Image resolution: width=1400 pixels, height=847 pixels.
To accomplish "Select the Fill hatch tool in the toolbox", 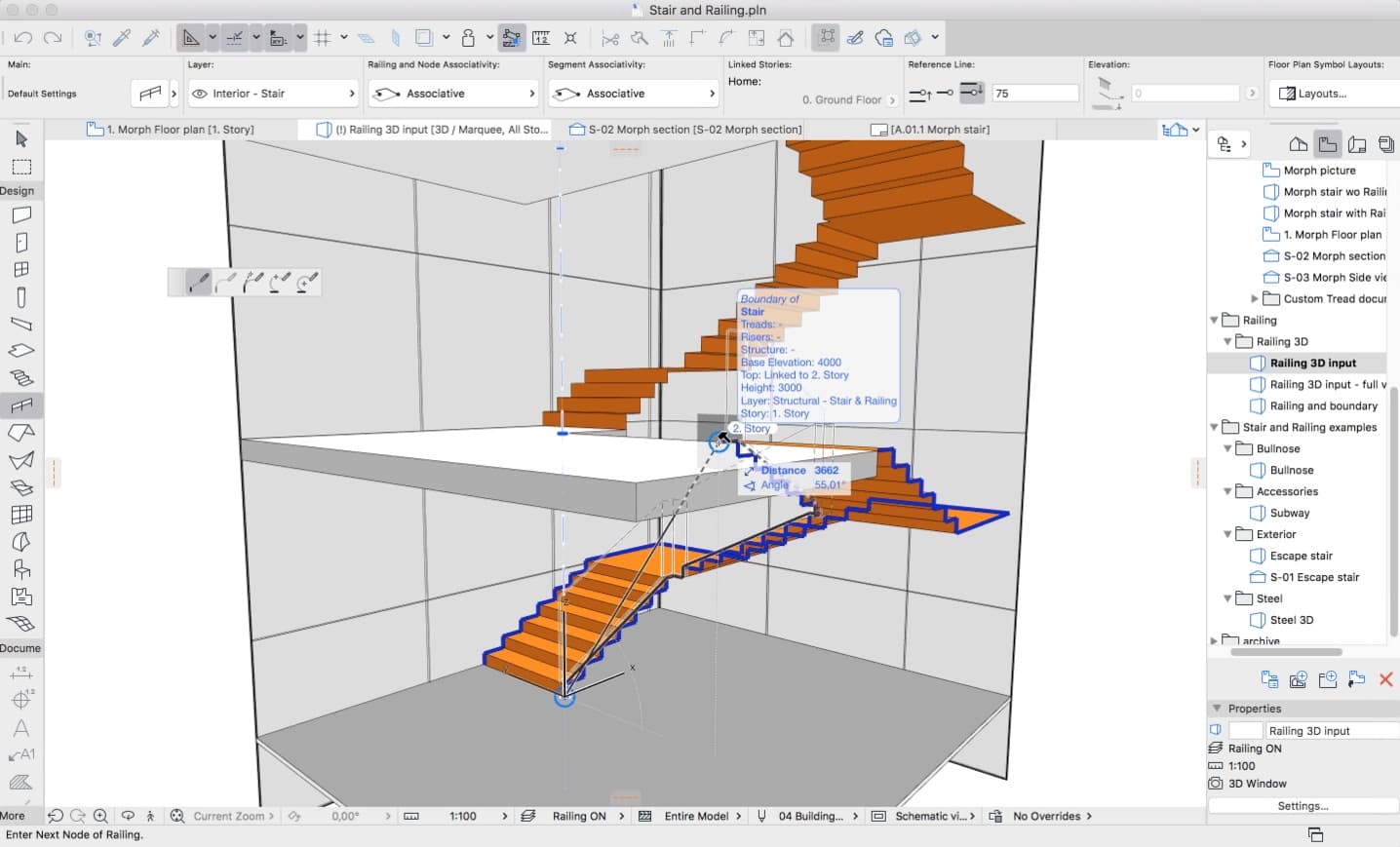I will point(21,782).
